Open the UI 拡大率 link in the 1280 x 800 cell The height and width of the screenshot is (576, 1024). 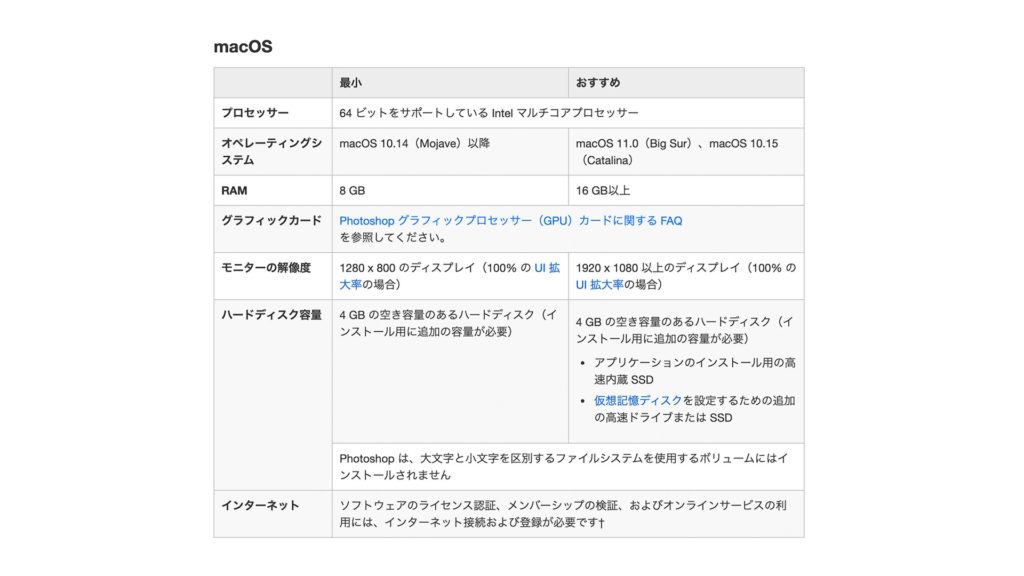[547, 268]
